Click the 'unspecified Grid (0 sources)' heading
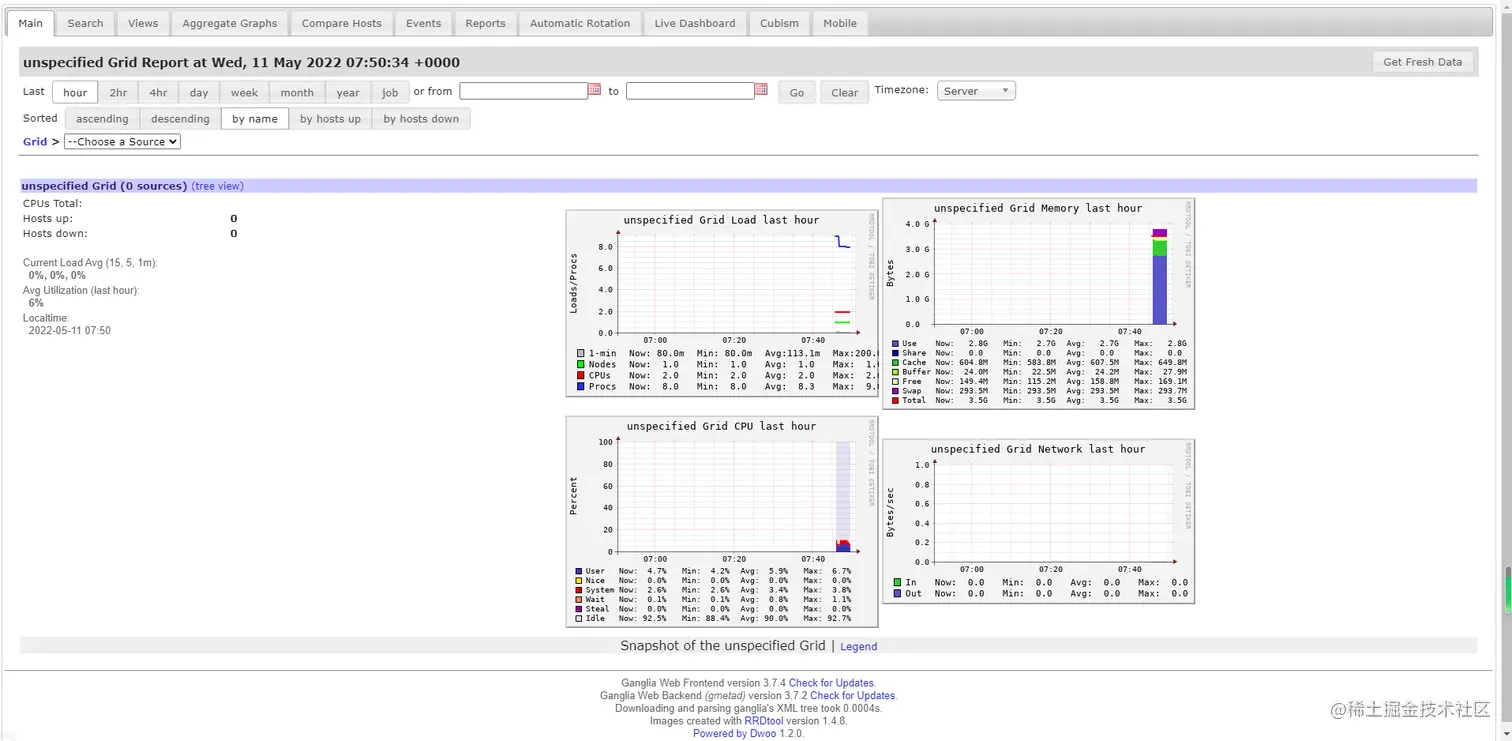1512x741 pixels. pos(104,186)
